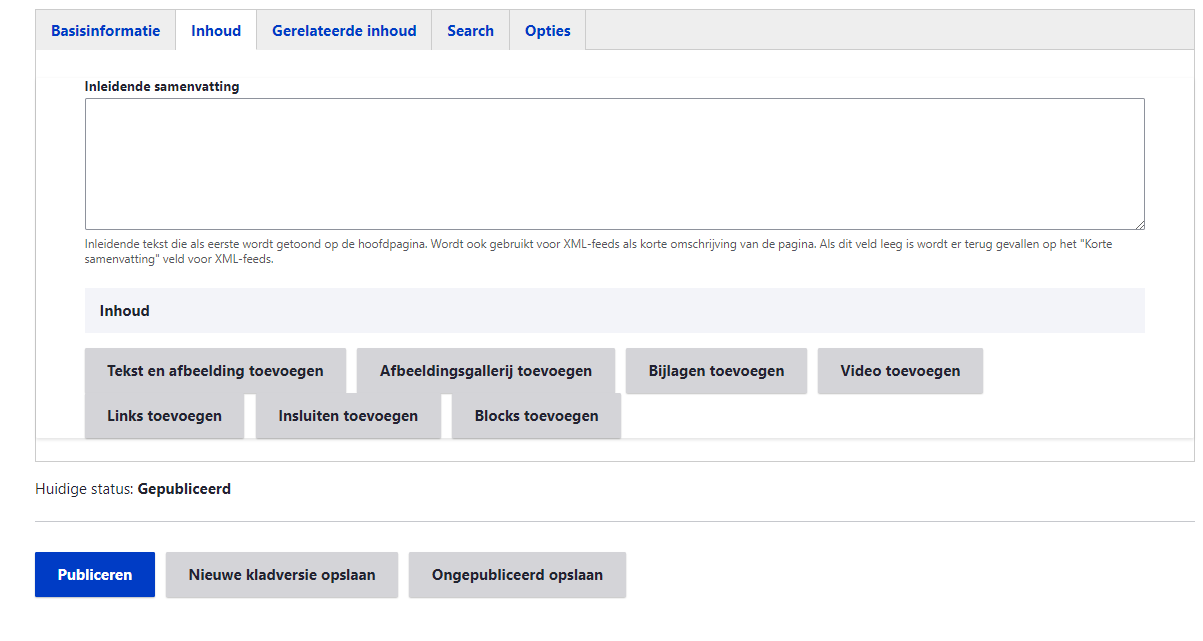1203x641 pixels.
Task: Go to the Search tab
Action: 470,31
